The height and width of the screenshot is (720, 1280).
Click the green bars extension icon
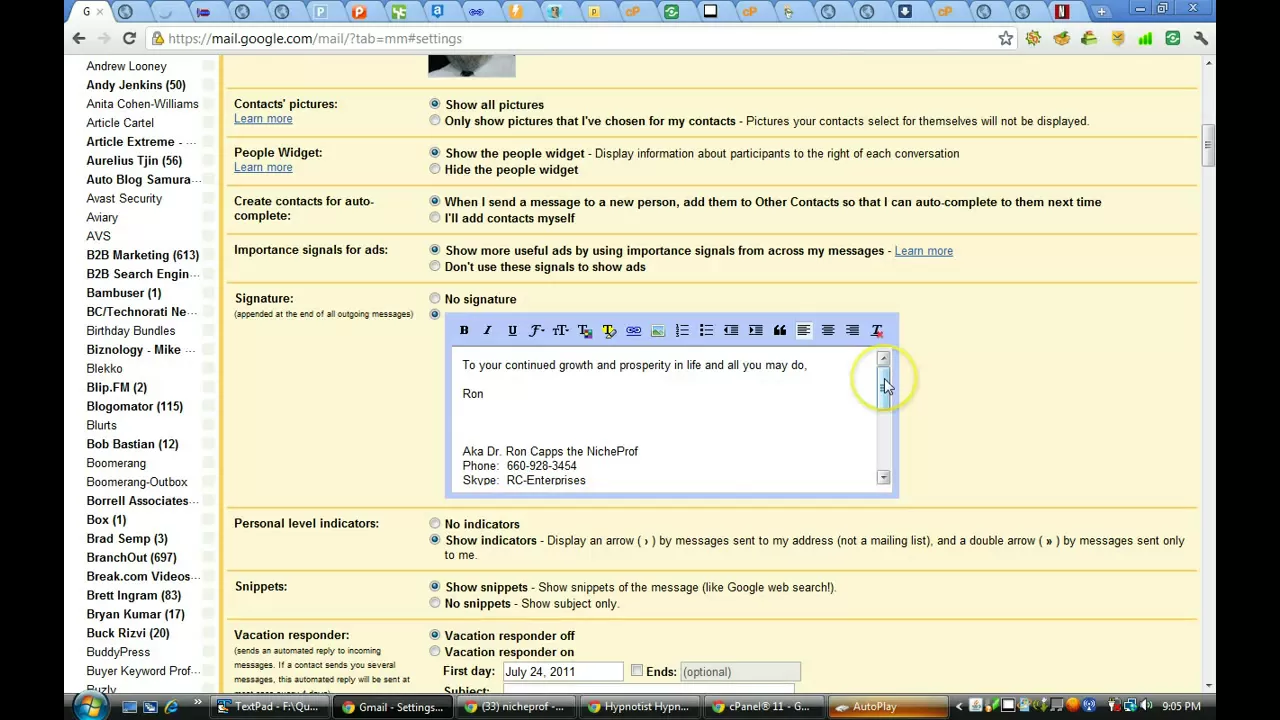[1145, 38]
